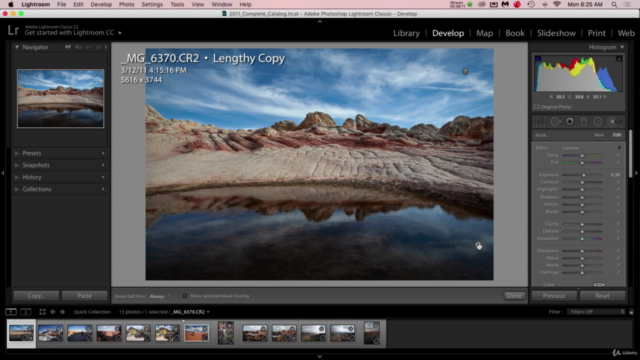
Task: Open the _MG_6370.CR2 filmstrip source dropdown
Action: [x=191, y=312]
